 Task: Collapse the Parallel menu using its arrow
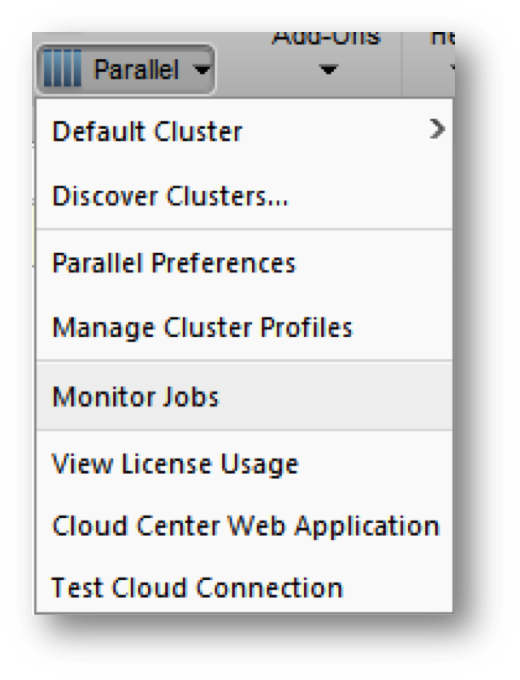click(202, 69)
